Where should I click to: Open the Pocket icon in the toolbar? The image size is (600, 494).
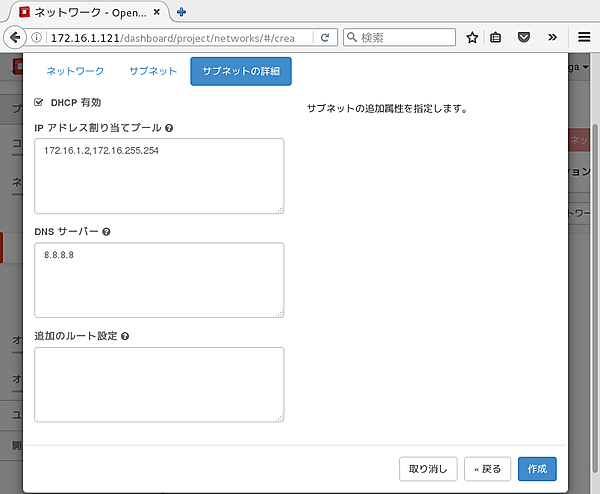click(524, 37)
